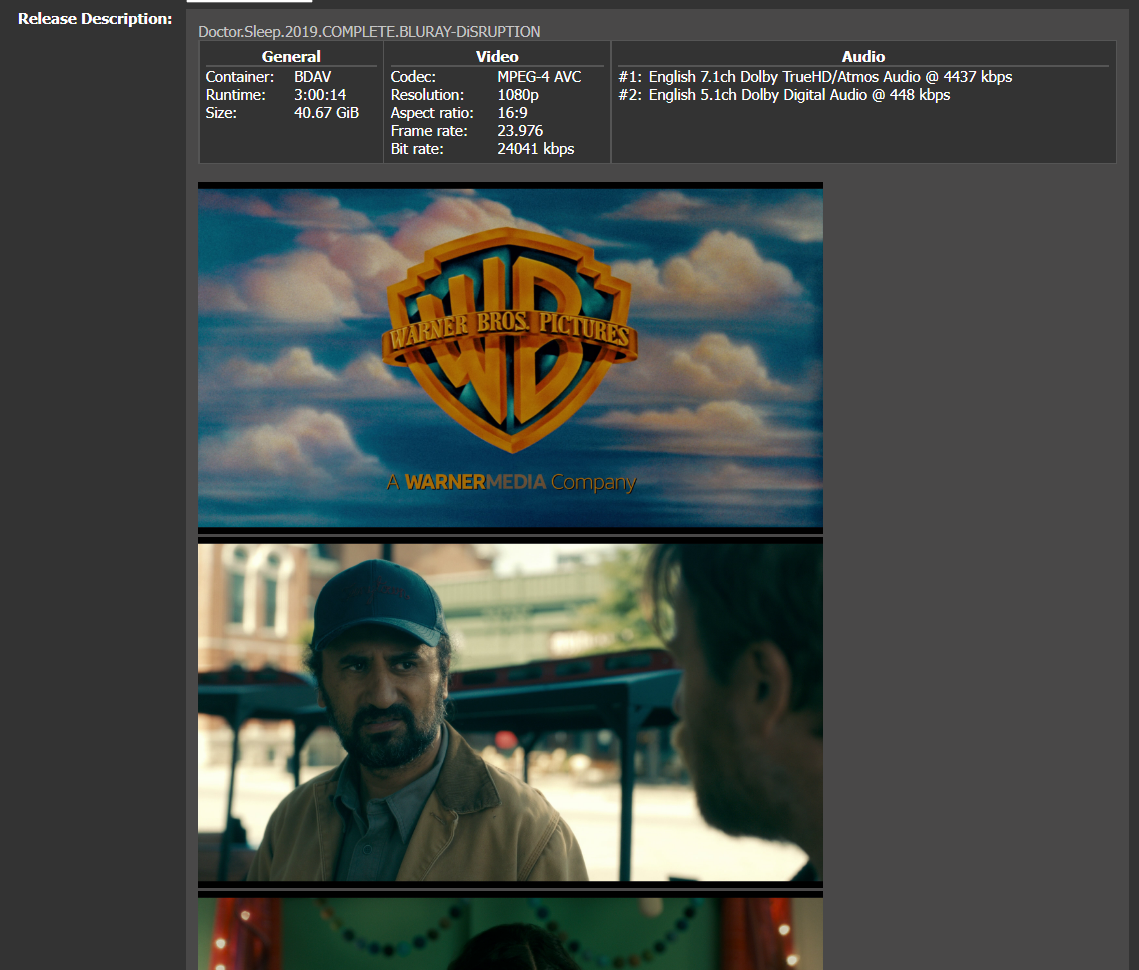Screen dimensions: 1139x970
Task: Click the Aspect ratio label
Action: [x=432, y=113]
